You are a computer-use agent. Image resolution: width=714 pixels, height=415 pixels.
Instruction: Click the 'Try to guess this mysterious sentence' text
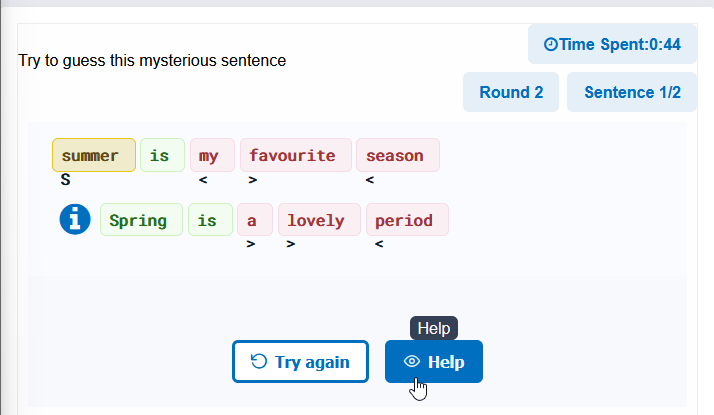[152, 60]
